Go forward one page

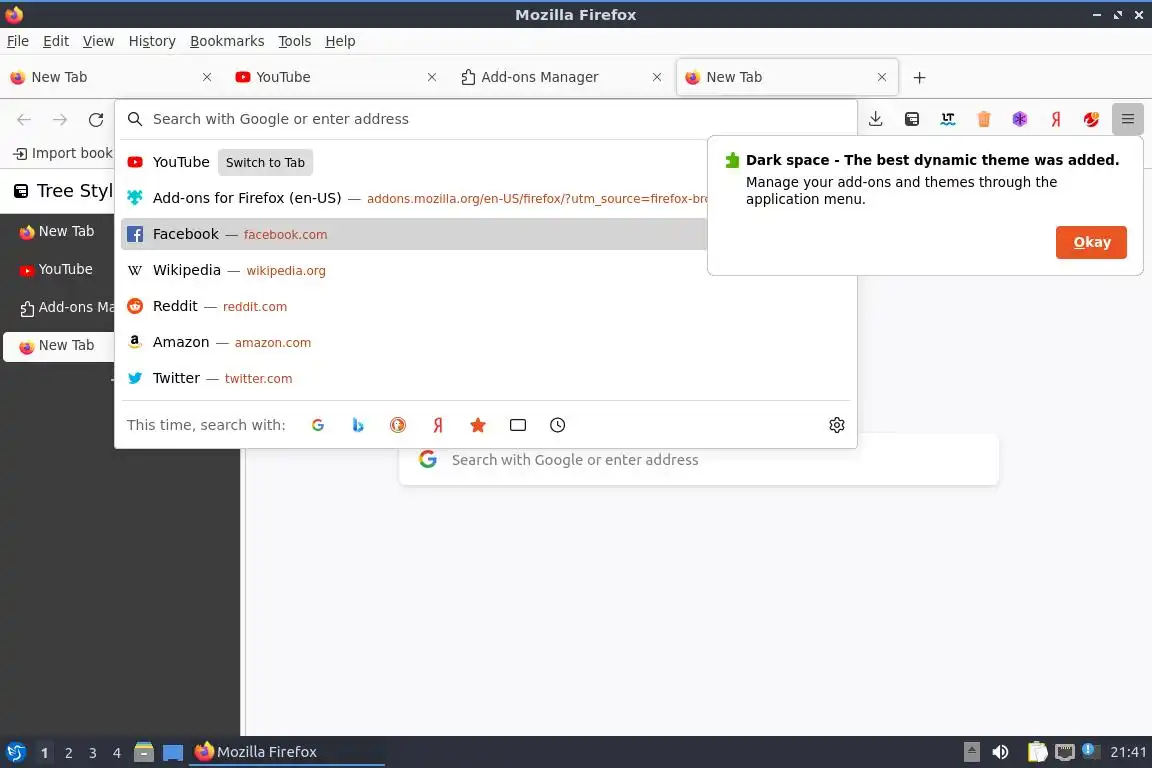click(60, 119)
